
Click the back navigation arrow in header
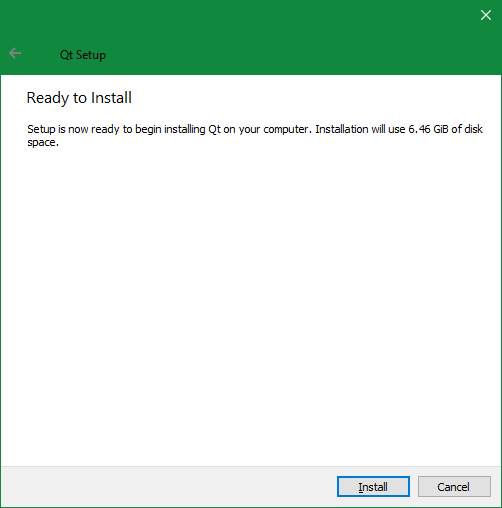point(15,53)
